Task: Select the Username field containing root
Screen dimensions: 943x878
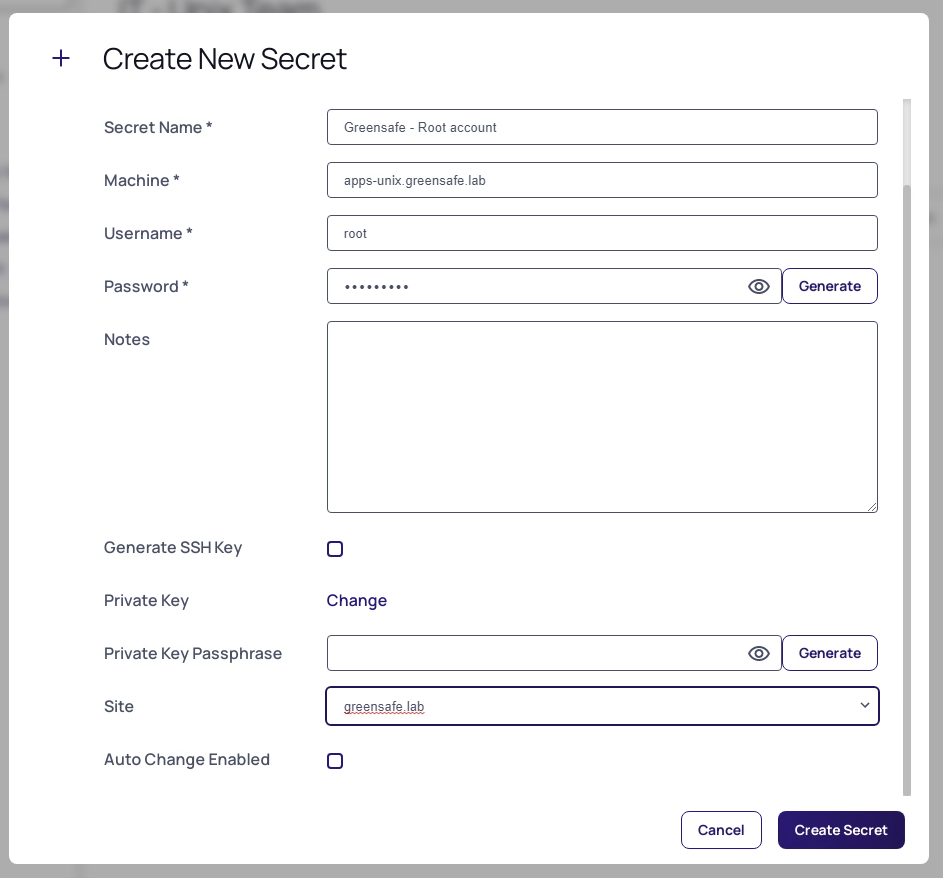Action: (601, 233)
